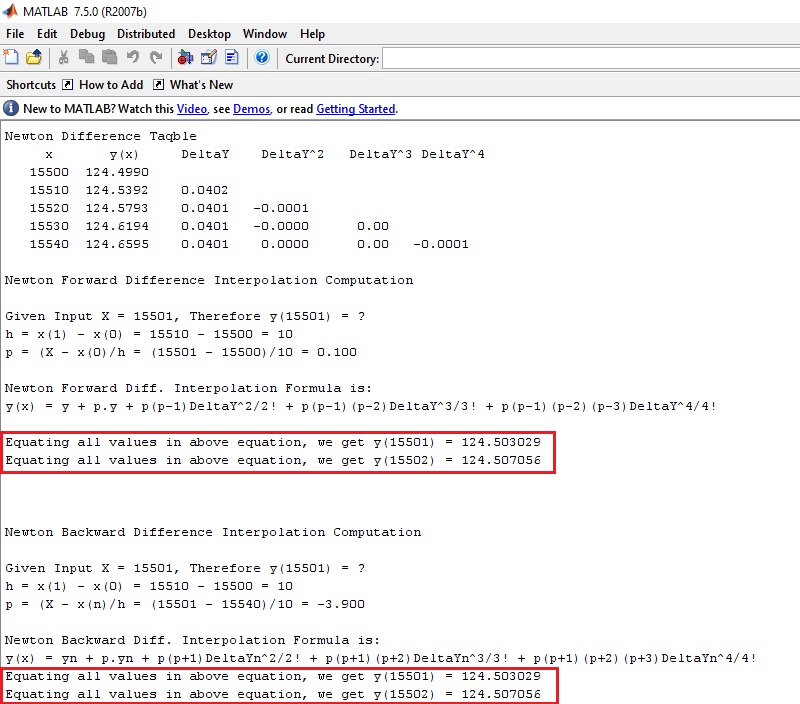Open the Debug menu

click(87, 34)
